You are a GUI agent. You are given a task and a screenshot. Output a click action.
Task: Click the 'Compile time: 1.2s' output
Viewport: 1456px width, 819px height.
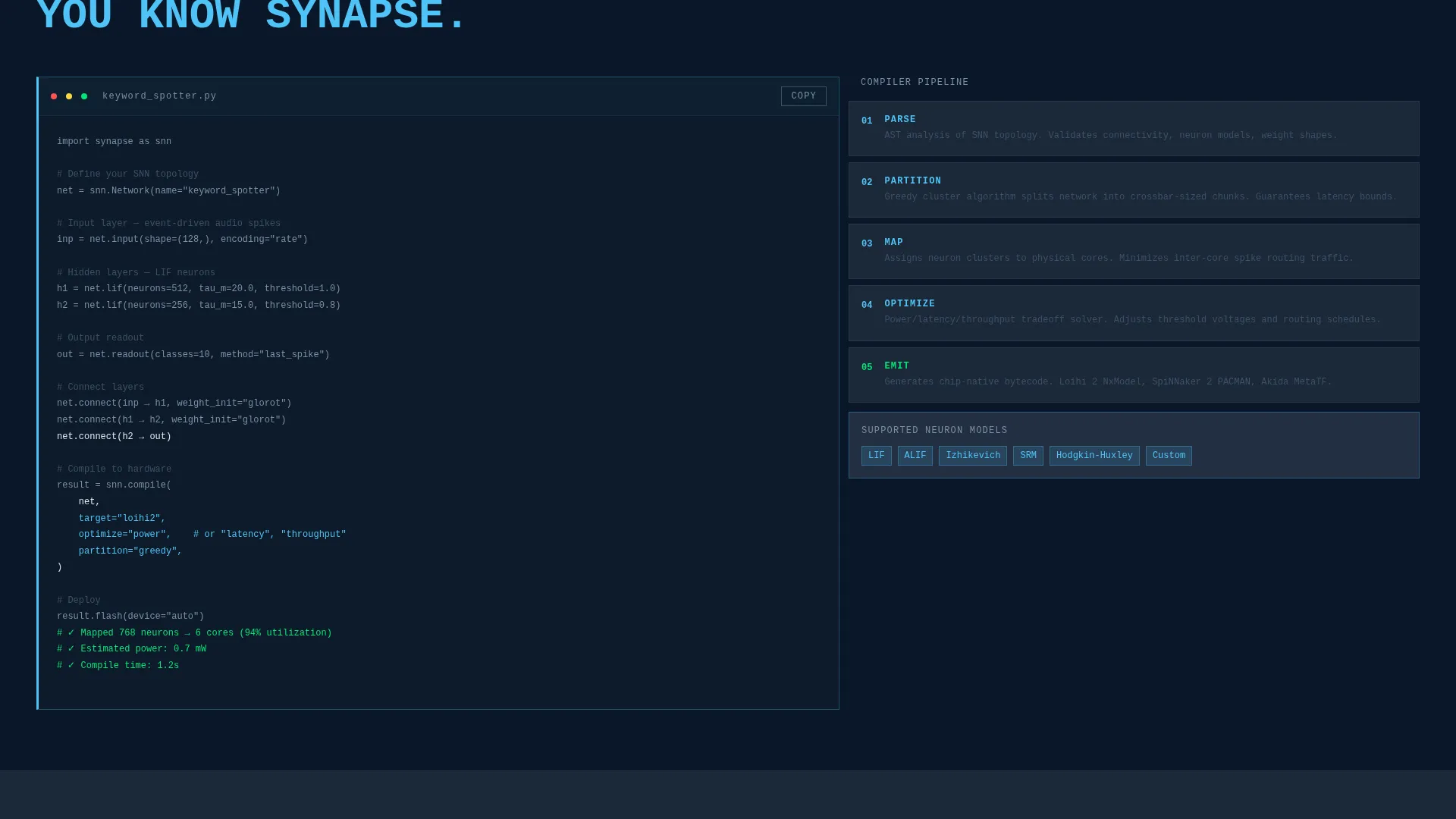coord(118,666)
